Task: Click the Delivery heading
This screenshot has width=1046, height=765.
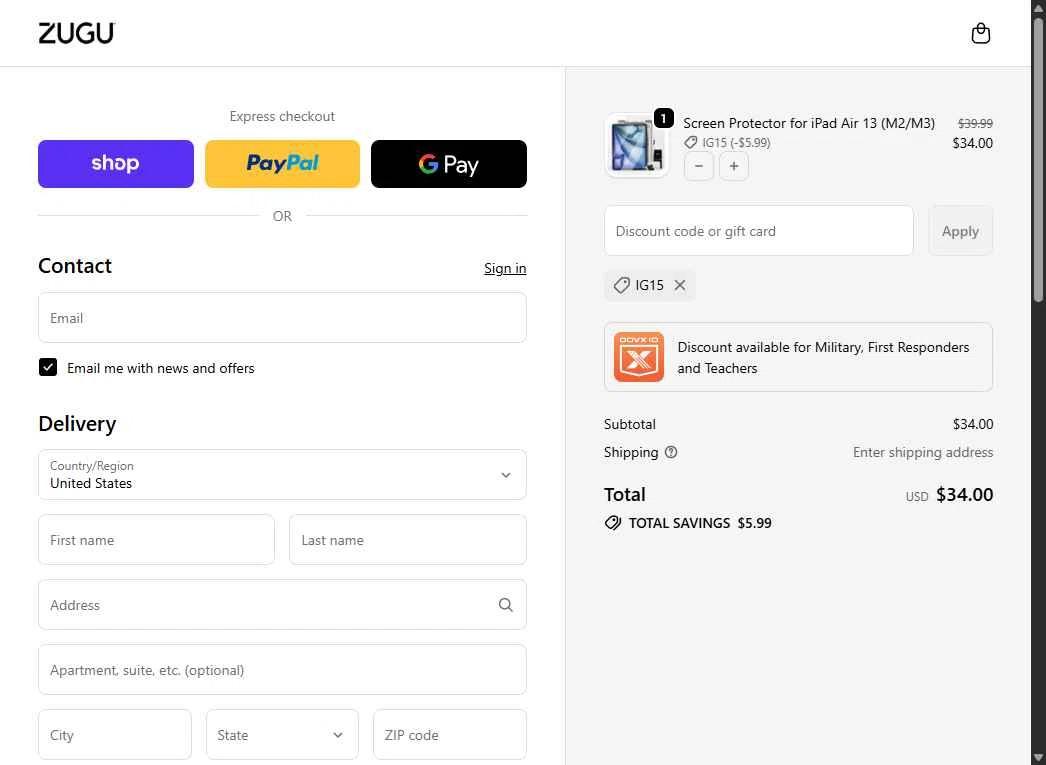Action: point(77,424)
